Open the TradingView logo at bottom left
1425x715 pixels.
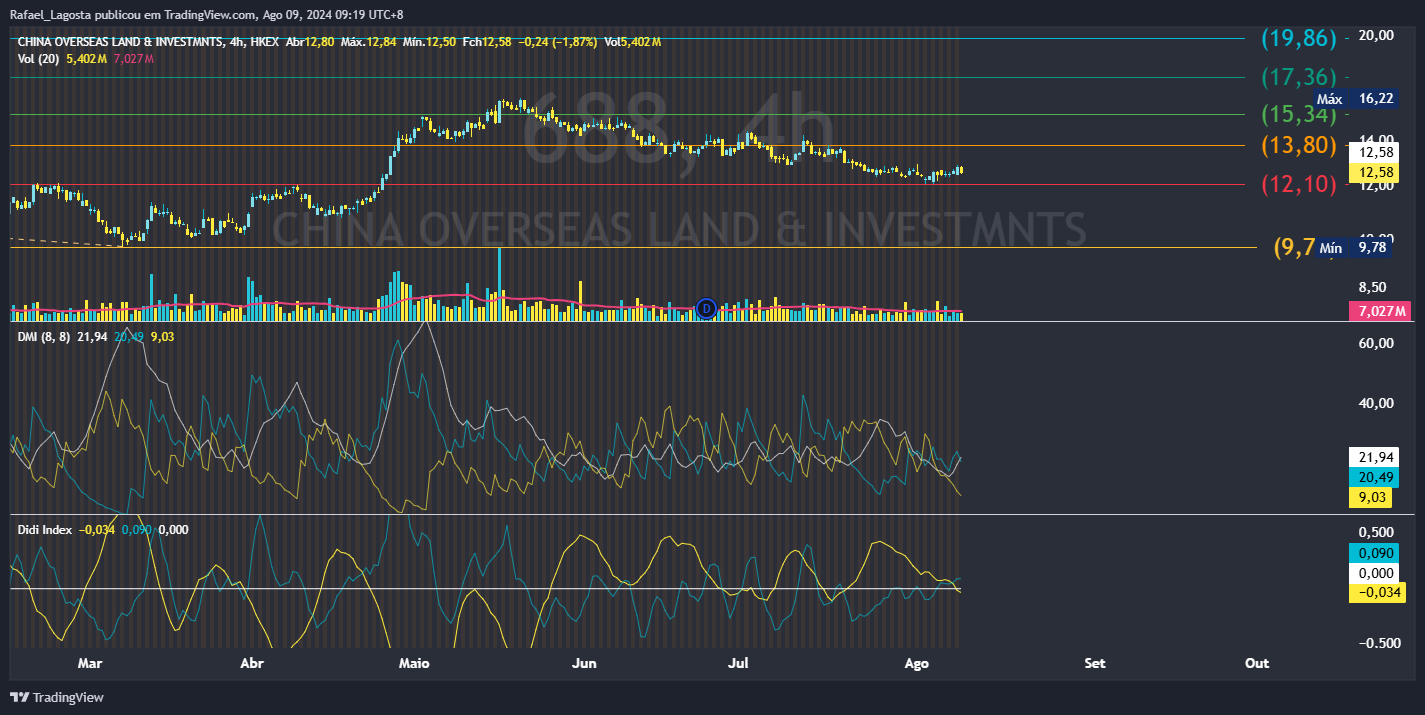pos(57,697)
